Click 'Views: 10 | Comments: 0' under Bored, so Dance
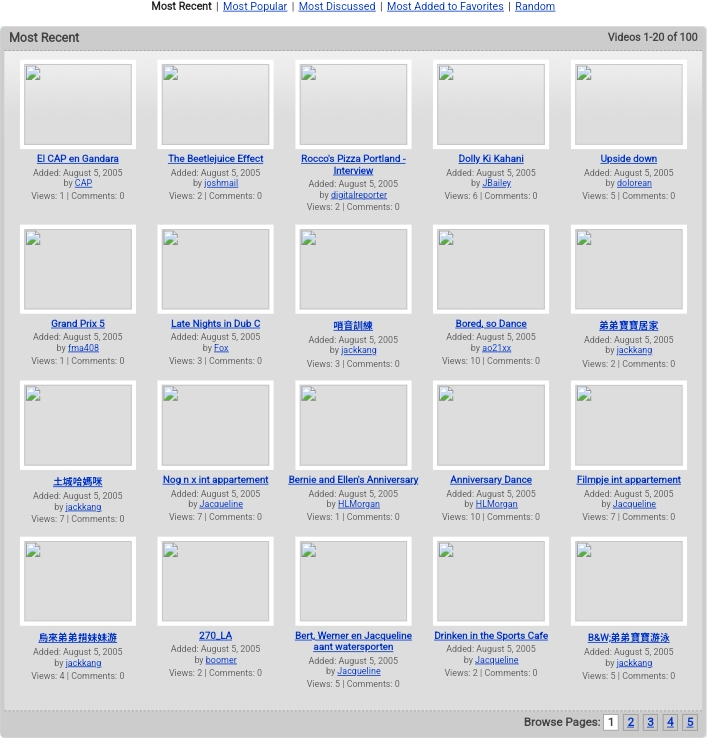Screen dimensions: 707x738 point(491,361)
